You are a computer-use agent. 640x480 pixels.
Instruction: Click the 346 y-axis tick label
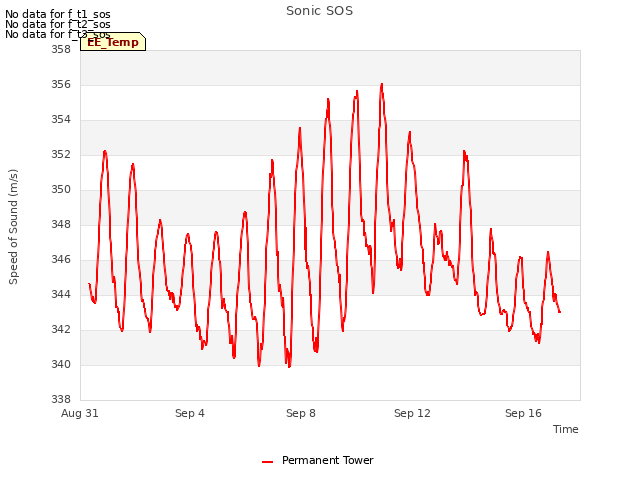61,260
